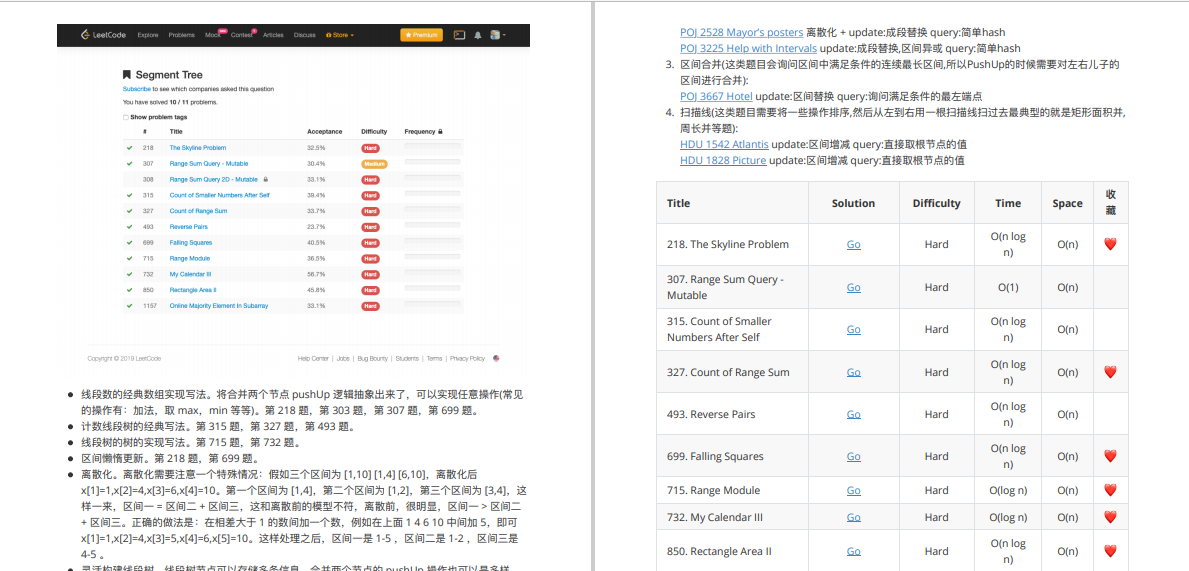1189x571 pixels.
Task: Click Go link for 327. Count of Range Sum
Action: (853, 372)
